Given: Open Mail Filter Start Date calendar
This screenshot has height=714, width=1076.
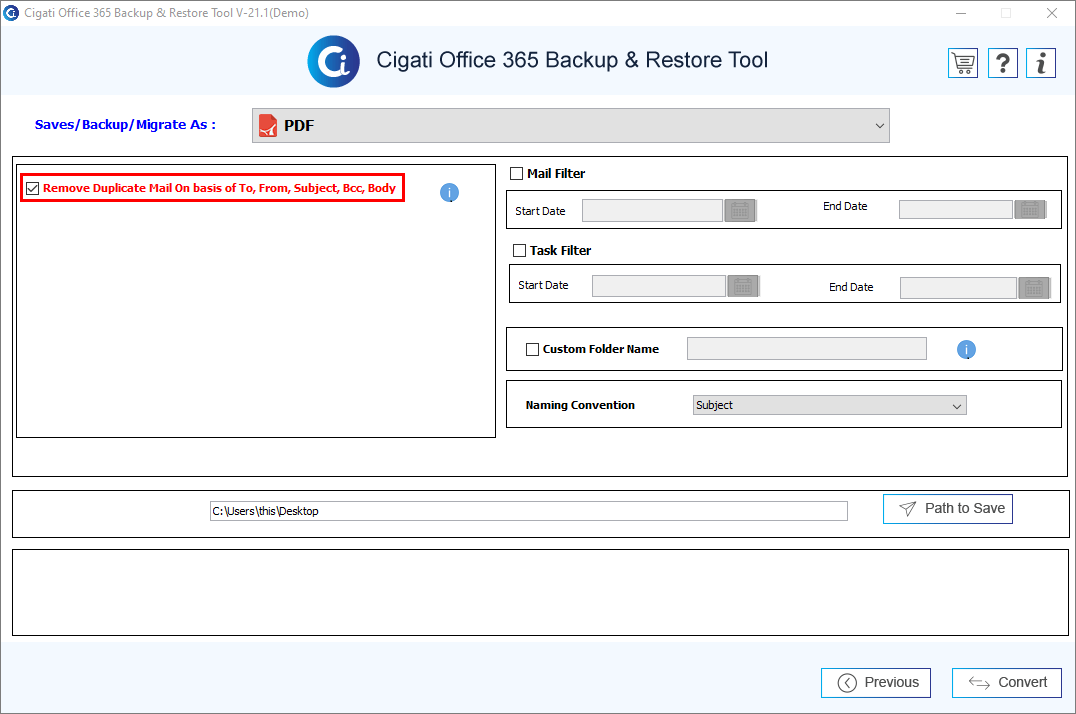Looking at the screenshot, I should coord(740,210).
